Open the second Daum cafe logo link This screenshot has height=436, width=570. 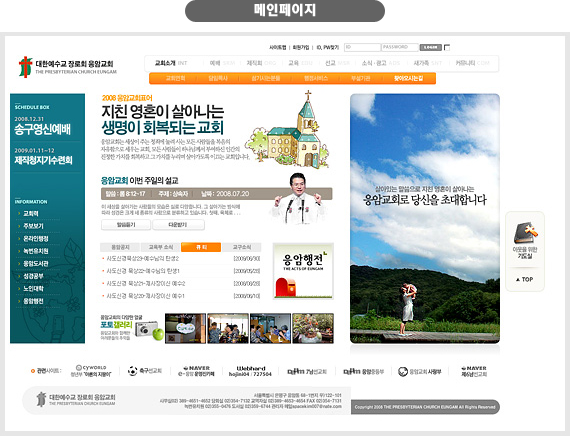tap(364, 371)
